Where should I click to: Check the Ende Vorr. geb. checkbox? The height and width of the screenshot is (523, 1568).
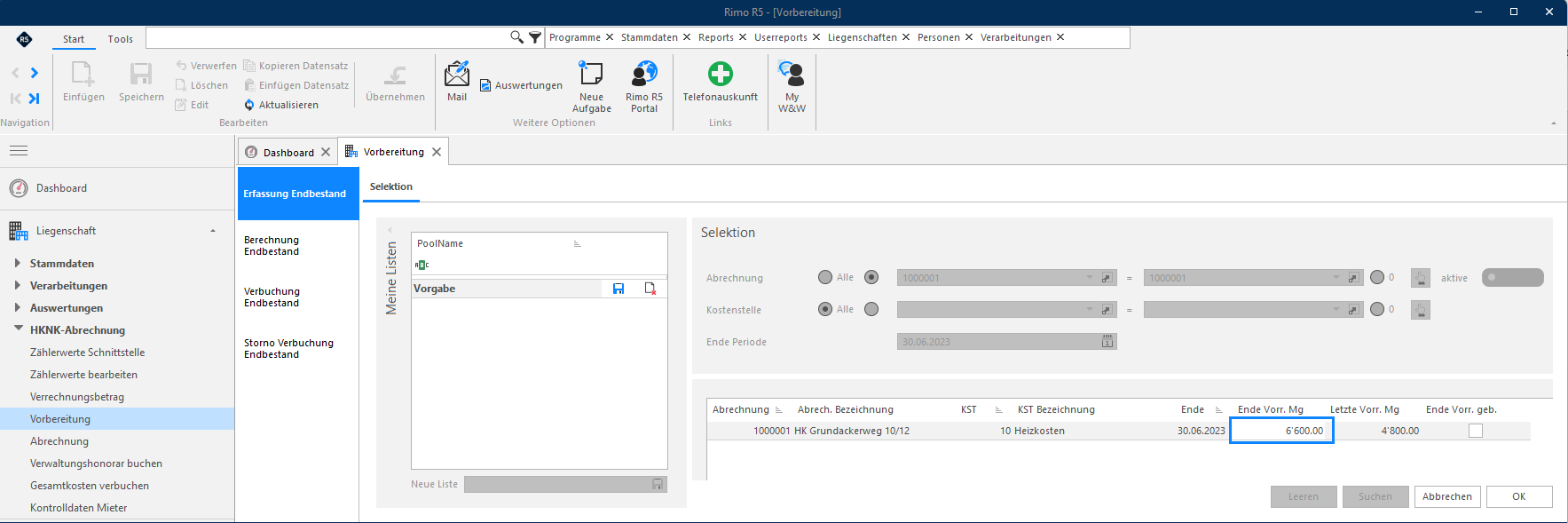[1476, 431]
